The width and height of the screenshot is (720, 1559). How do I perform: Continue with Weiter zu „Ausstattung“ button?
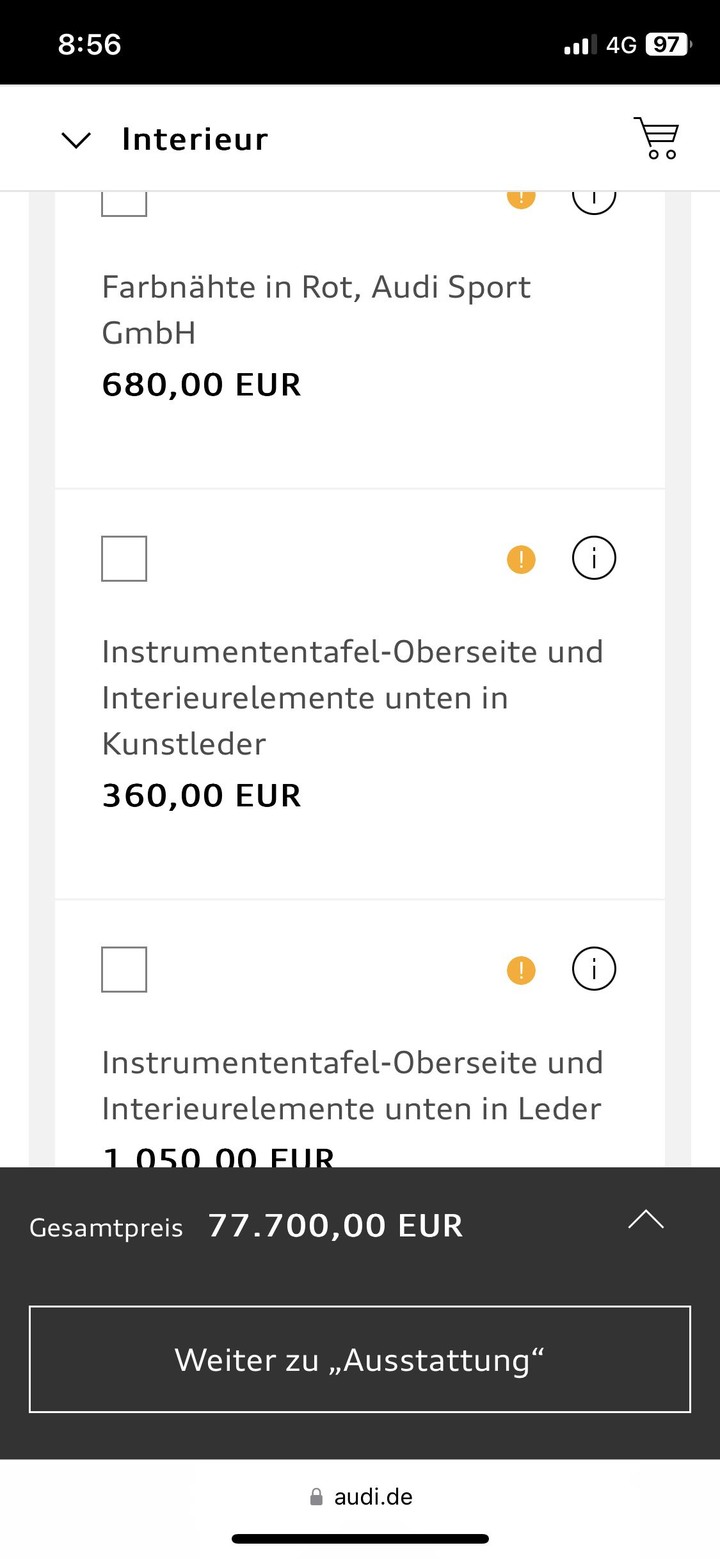[x=360, y=1359]
